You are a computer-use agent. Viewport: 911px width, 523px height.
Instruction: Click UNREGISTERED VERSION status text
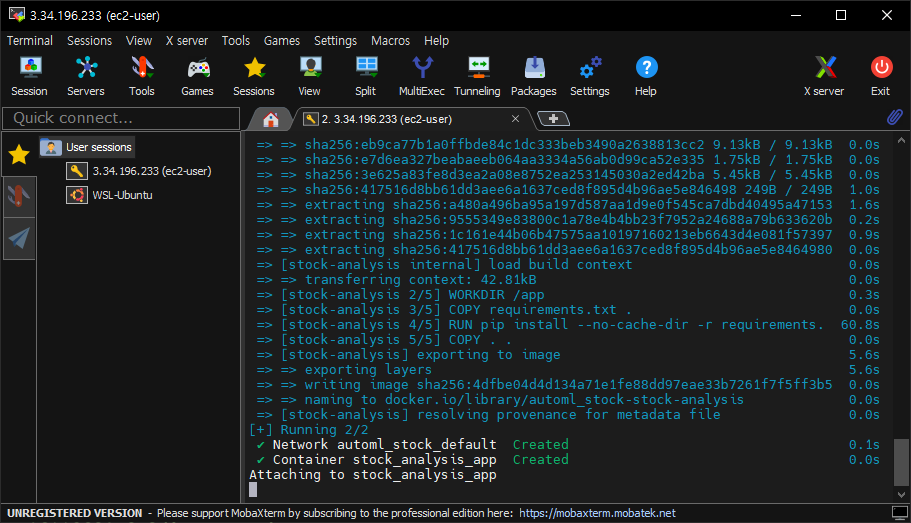[74, 513]
